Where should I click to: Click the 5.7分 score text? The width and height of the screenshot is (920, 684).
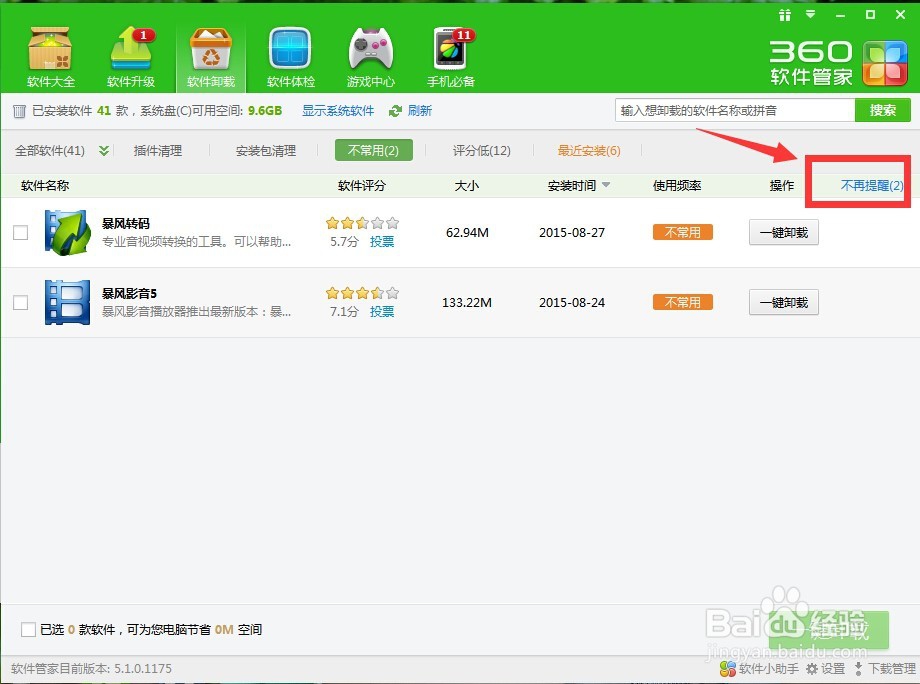coord(344,242)
